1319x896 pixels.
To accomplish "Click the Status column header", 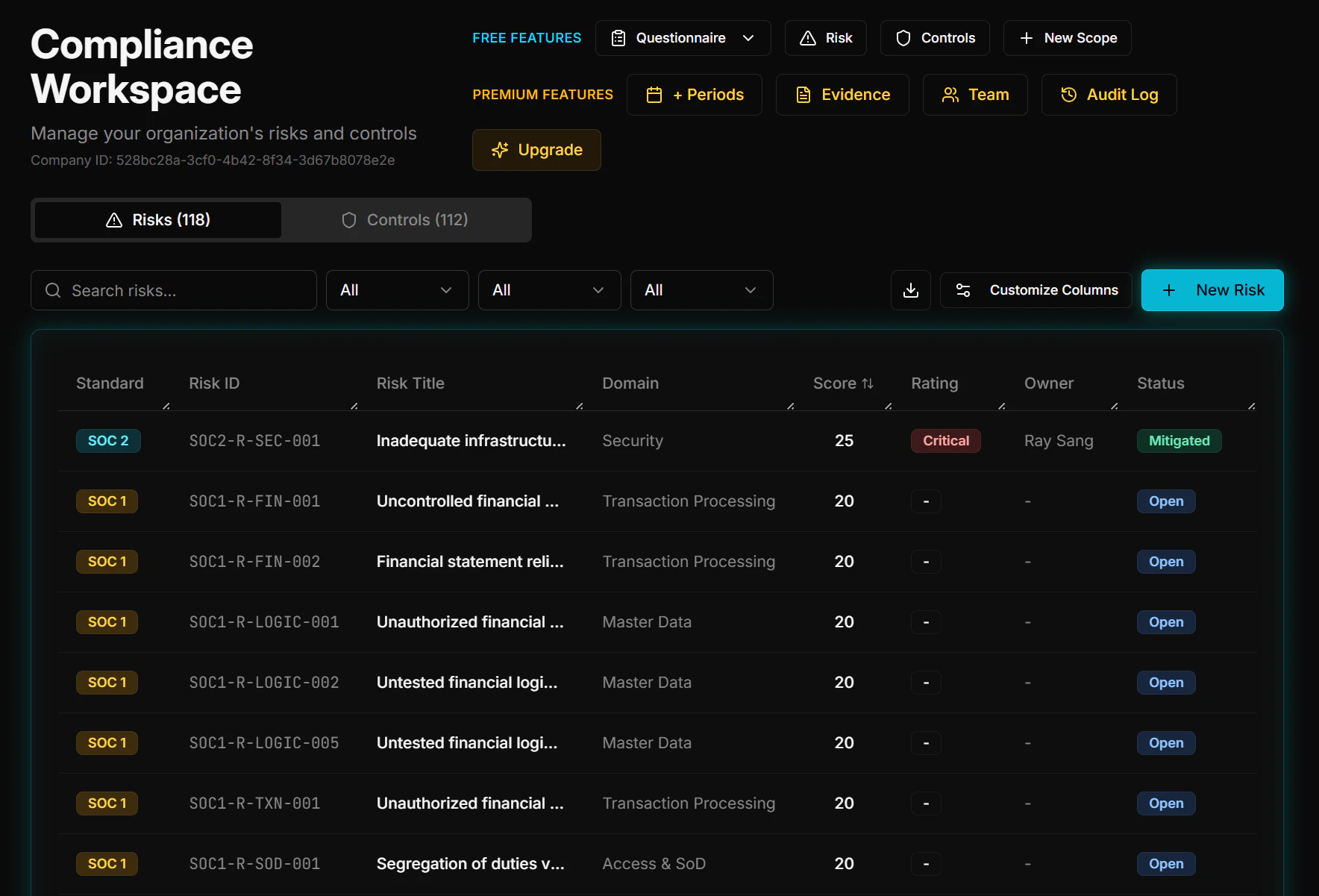I will click(1160, 383).
